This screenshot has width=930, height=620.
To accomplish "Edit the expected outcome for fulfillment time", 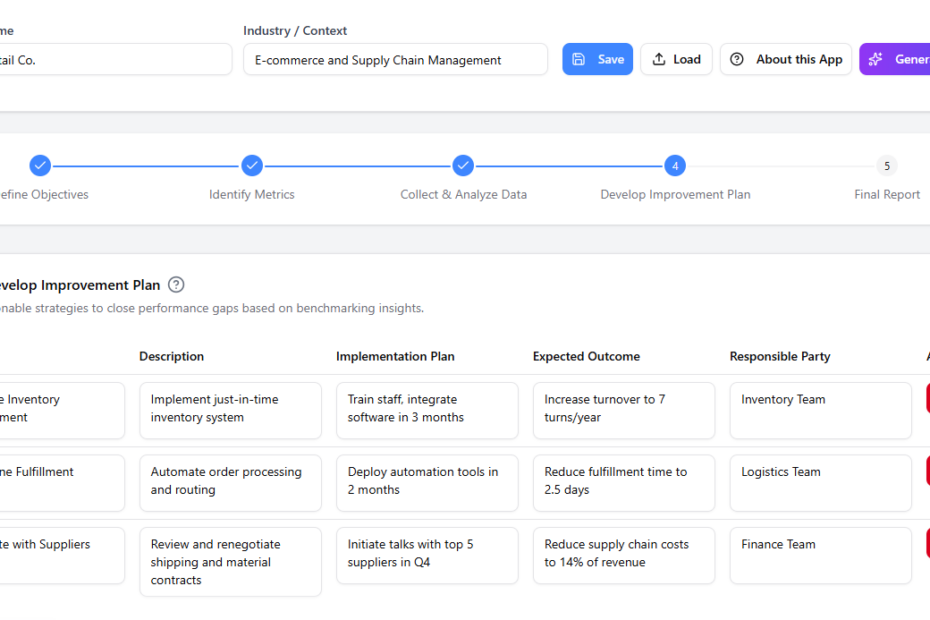I will click(623, 482).
